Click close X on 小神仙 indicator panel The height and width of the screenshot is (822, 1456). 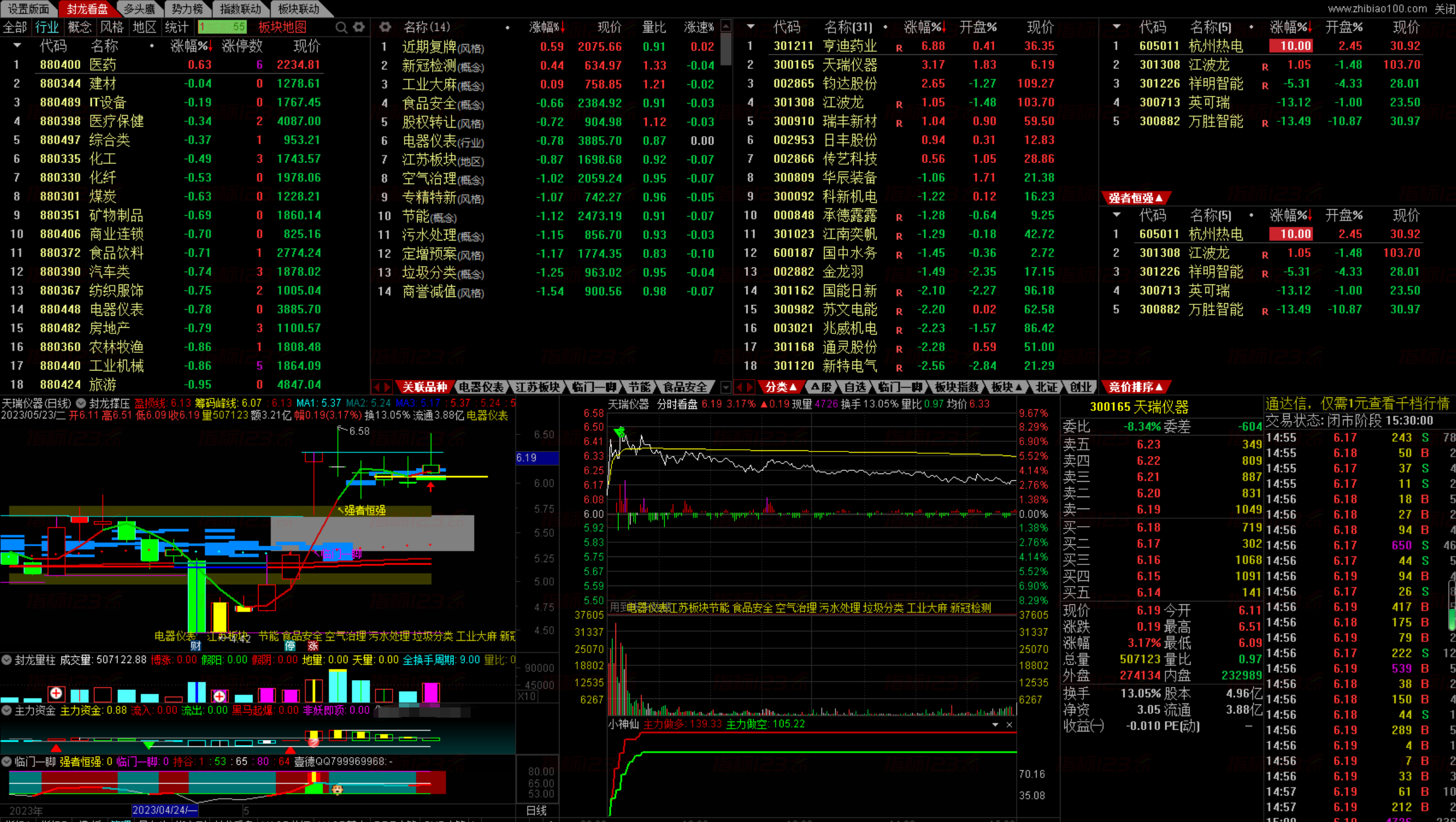(x=1009, y=725)
